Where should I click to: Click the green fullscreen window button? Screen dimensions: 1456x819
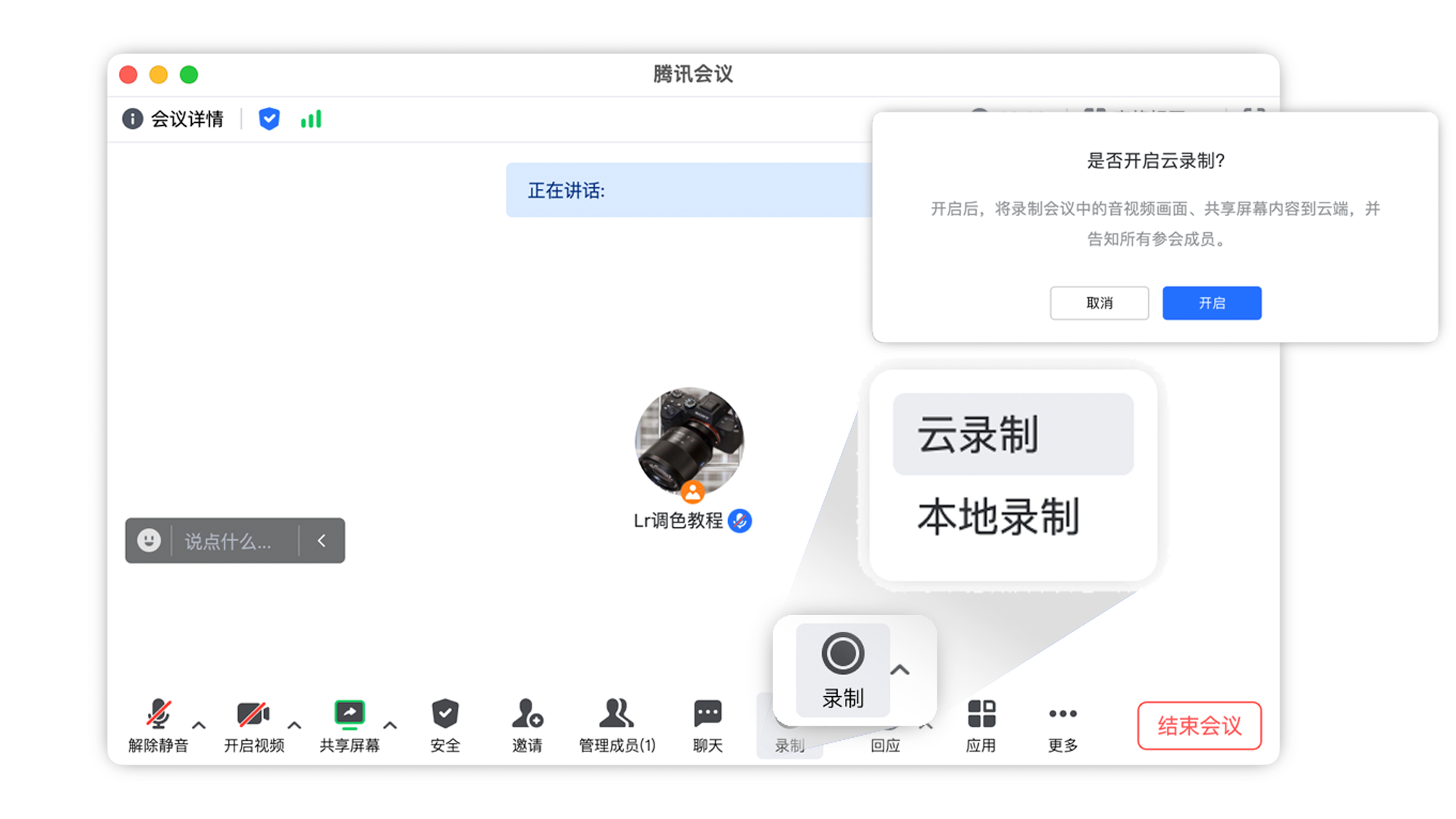click(189, 74)
